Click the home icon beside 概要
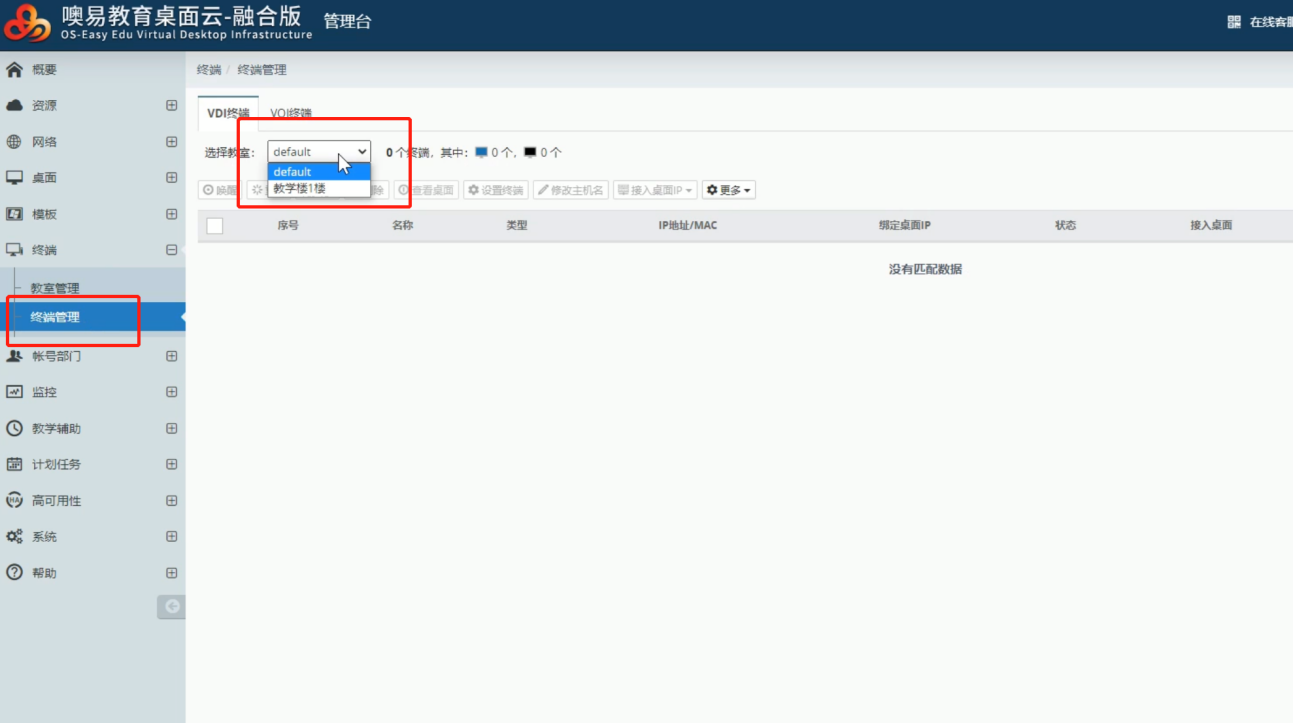 pos(14,70)
